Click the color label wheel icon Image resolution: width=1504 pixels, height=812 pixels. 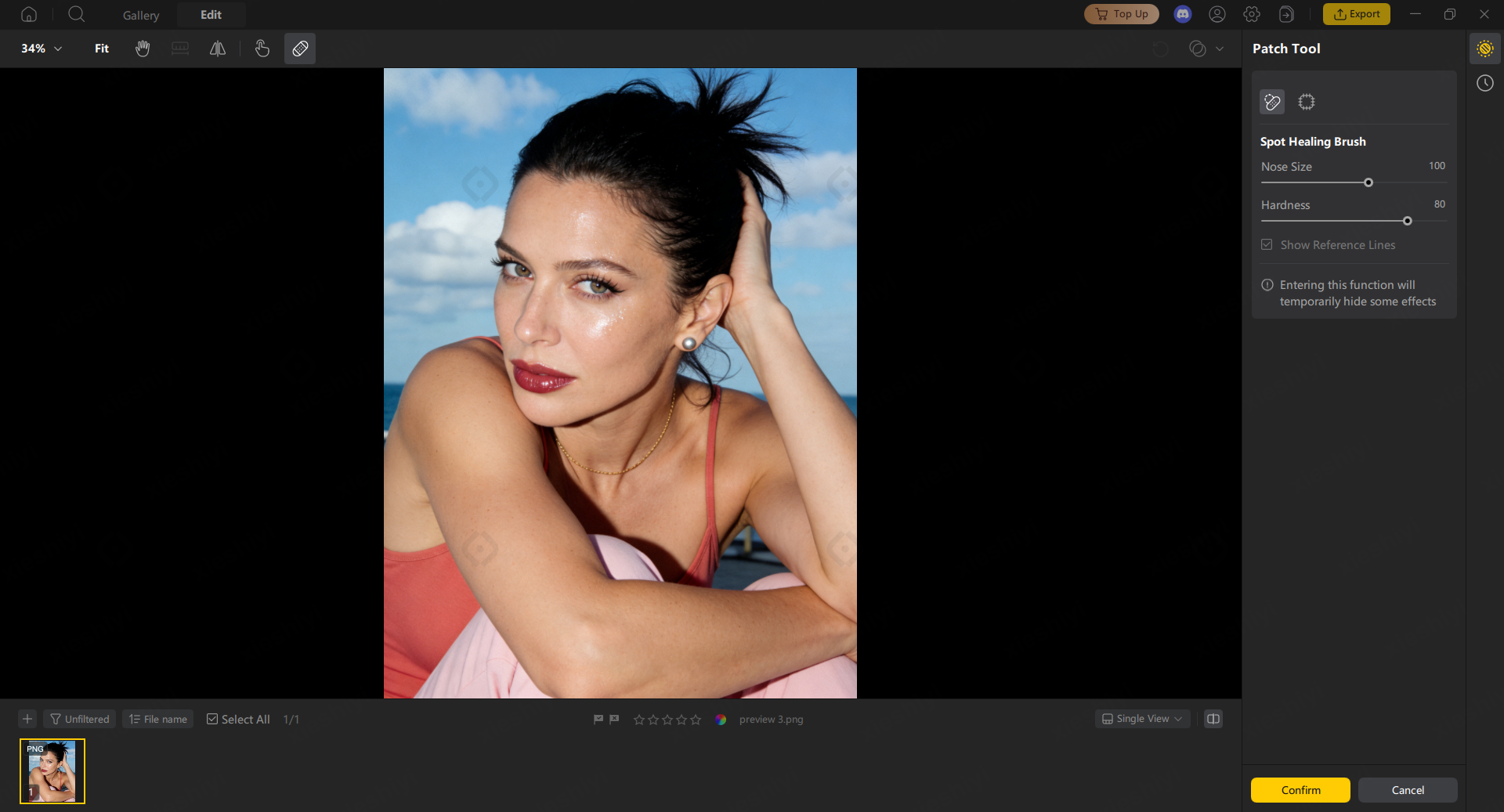point(721,720)
